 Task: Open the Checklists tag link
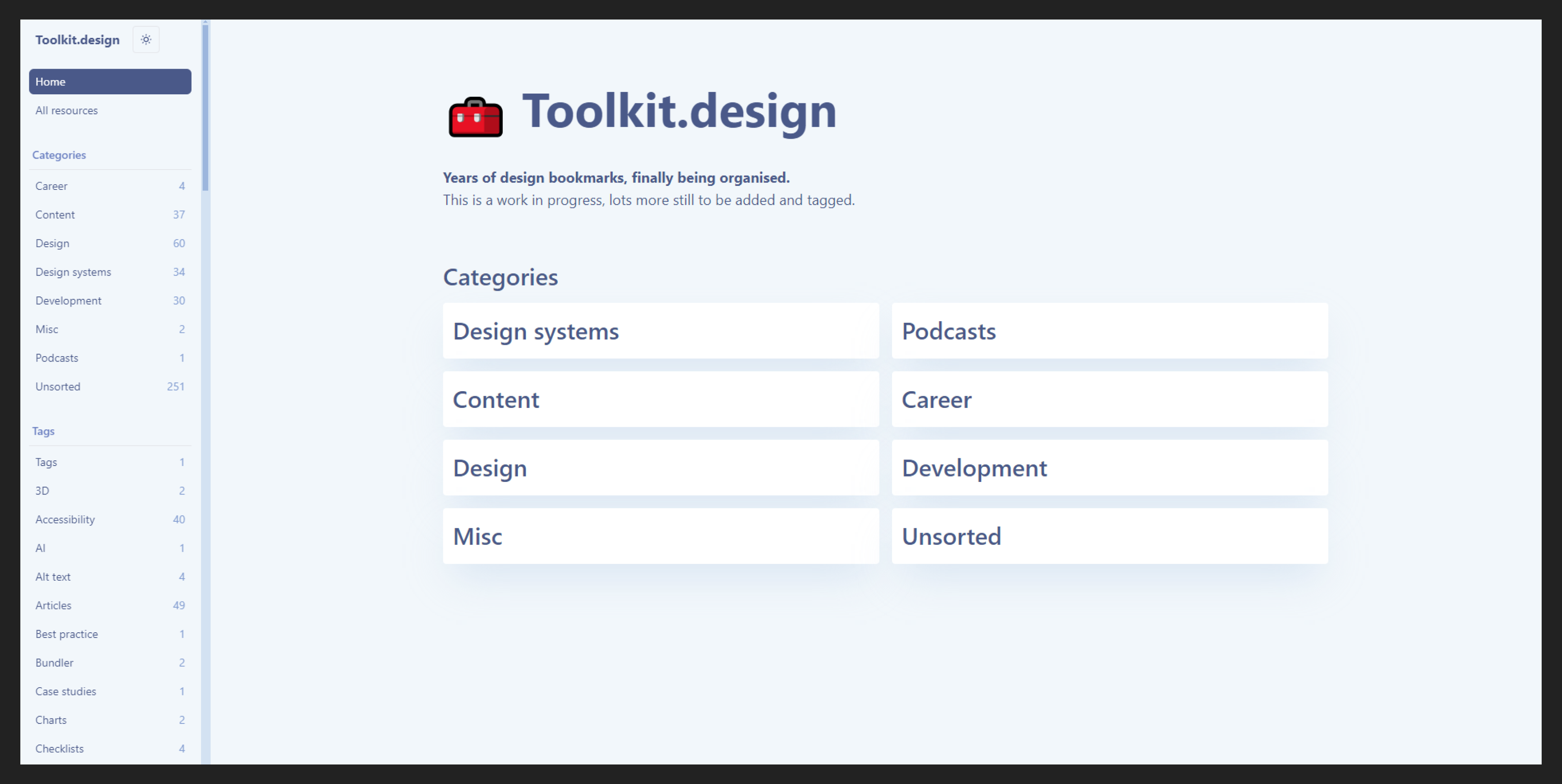coord(109,748)
